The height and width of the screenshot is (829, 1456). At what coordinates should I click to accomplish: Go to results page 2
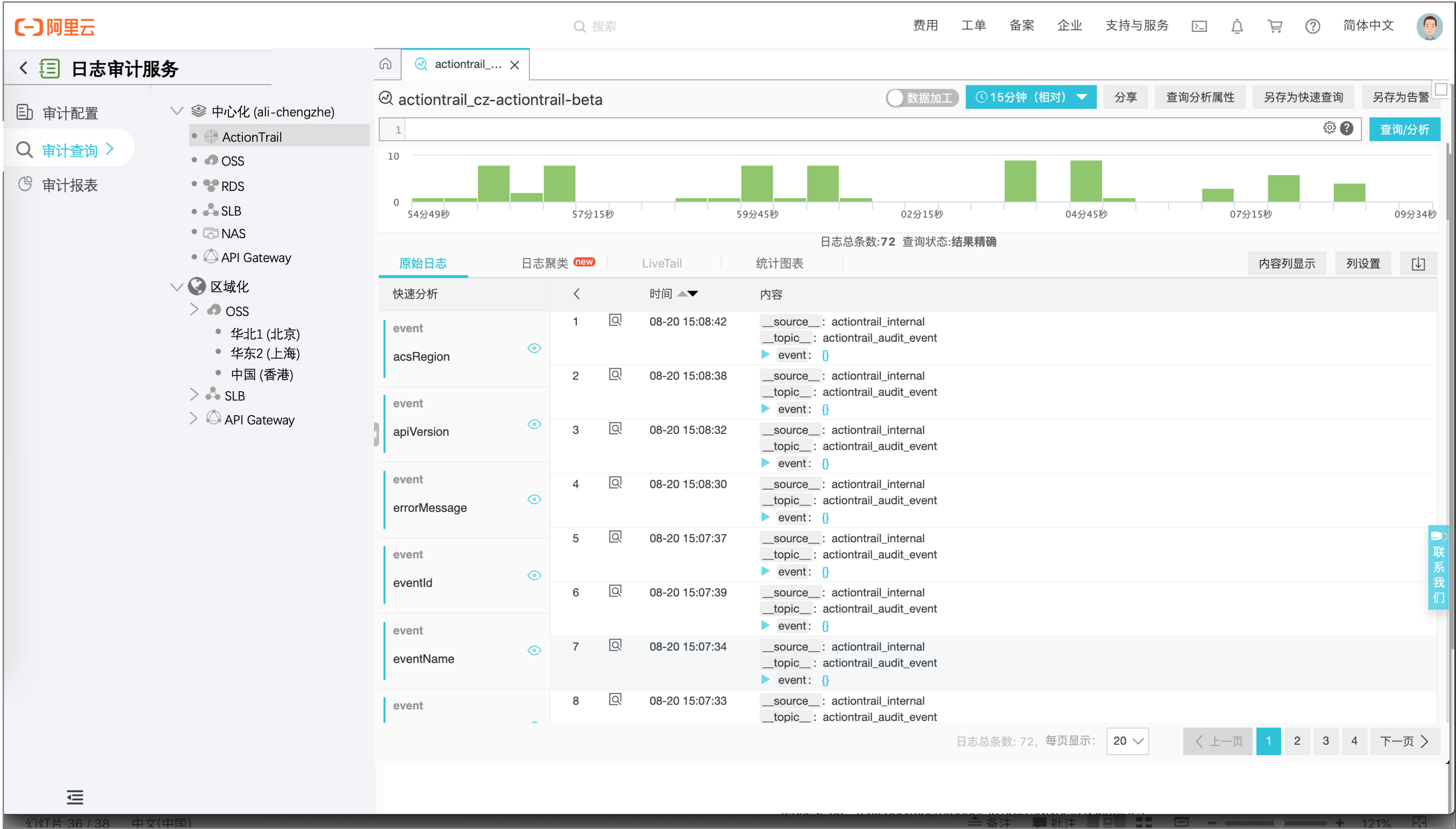1297,741
